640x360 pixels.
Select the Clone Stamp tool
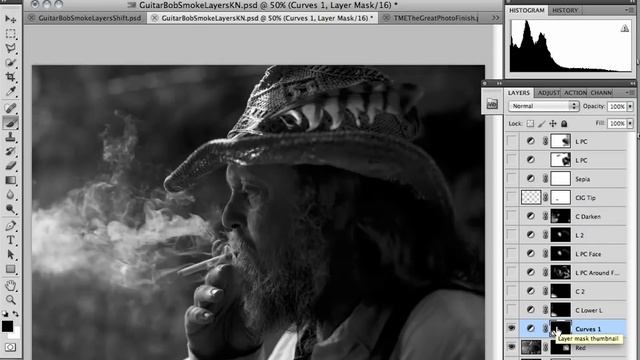(x=11, y=137)
